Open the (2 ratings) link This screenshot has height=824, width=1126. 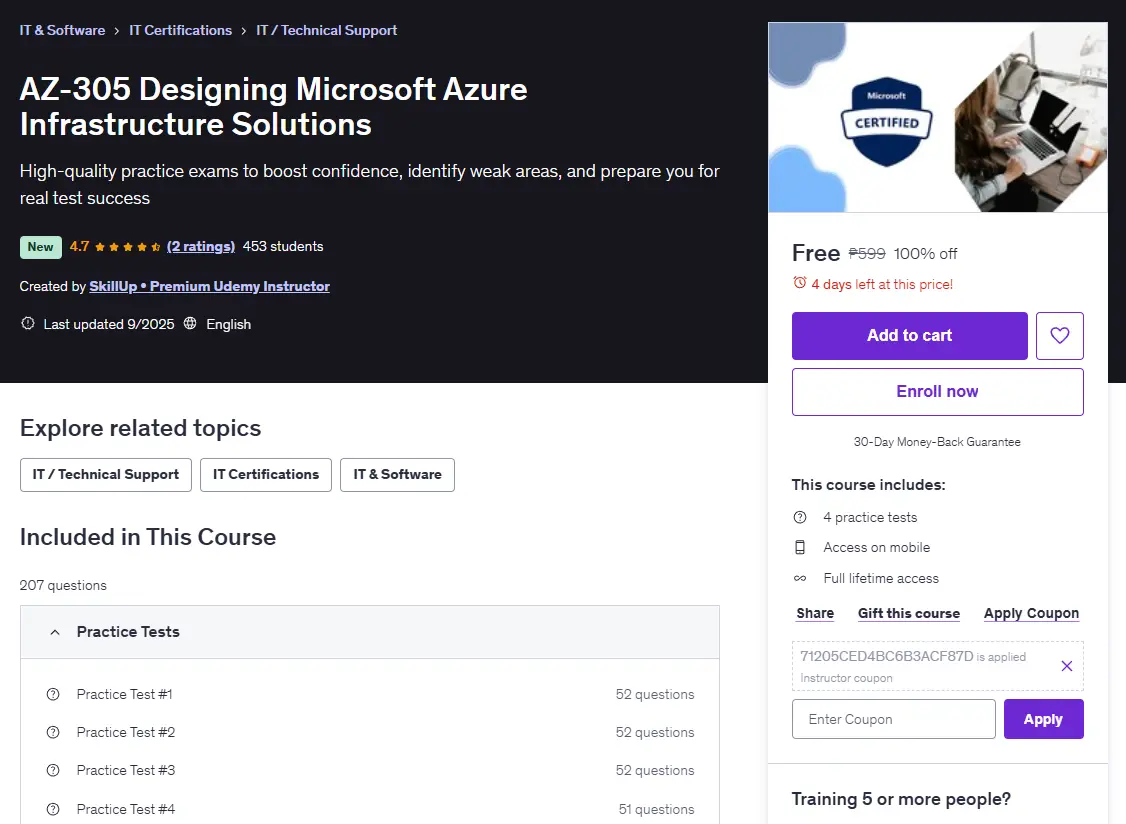coord(201,246)
